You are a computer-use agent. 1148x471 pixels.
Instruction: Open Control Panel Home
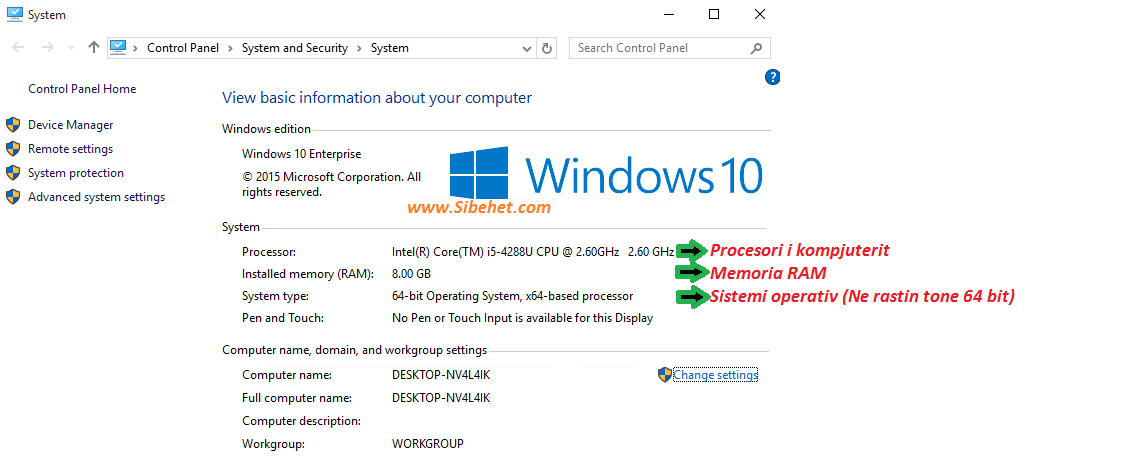(82, 89)
